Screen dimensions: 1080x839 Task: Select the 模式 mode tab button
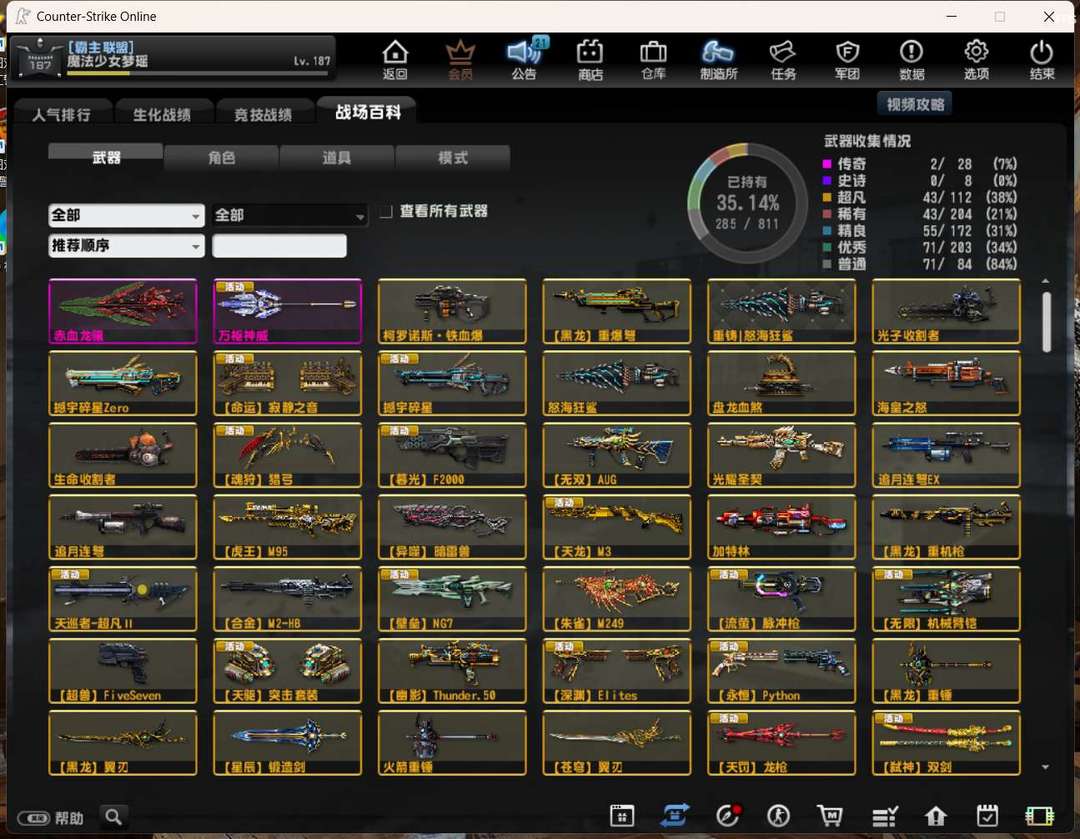[452, 158]
